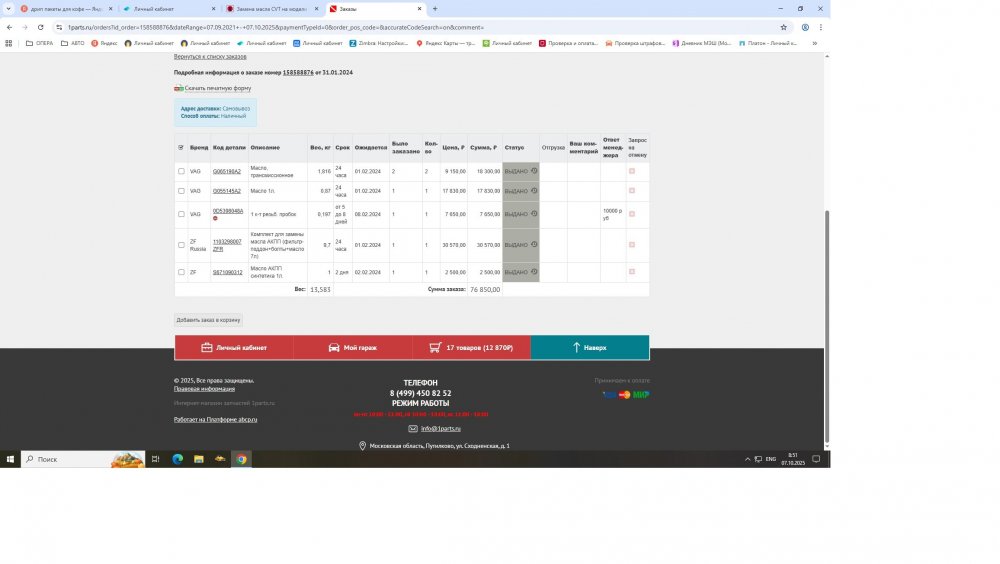This screenshot has height=564, width=1000.
Task: Click the Вернуться к списку заказов link
Action: click(x=210, y=57)
